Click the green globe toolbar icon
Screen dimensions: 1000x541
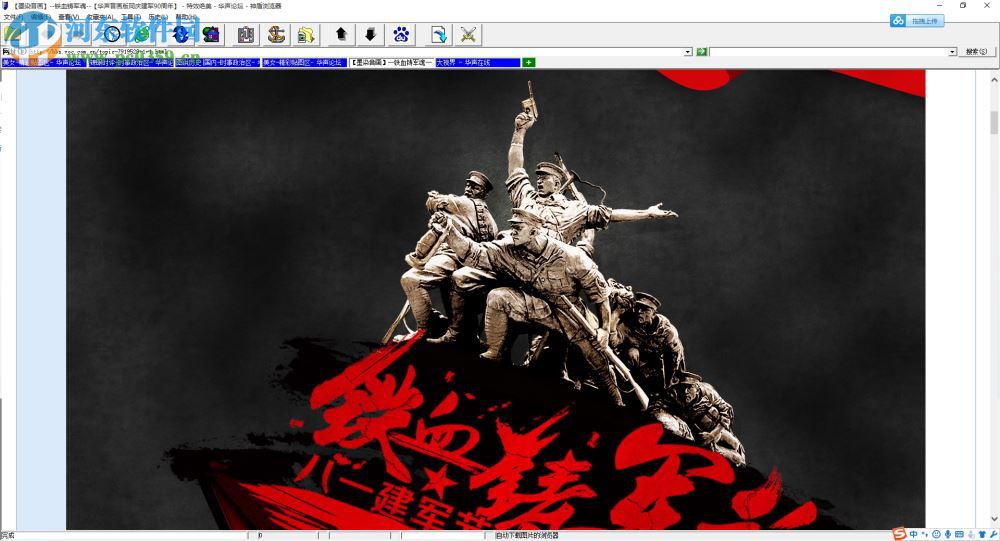(143, 34)
